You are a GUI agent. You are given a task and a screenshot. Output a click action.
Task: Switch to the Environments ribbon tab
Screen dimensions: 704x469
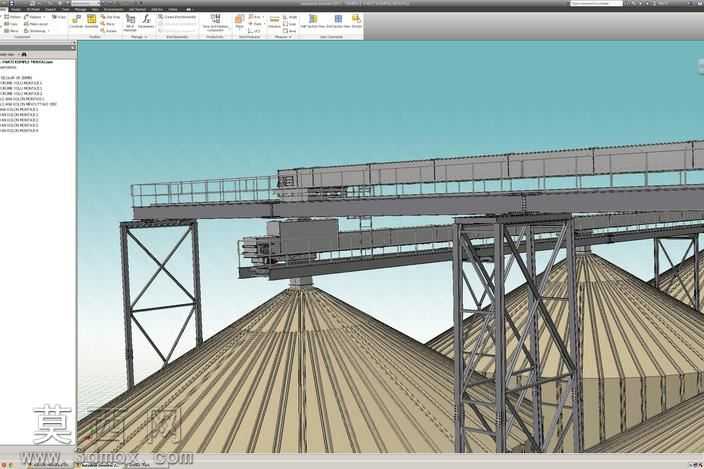click(114, 9)
